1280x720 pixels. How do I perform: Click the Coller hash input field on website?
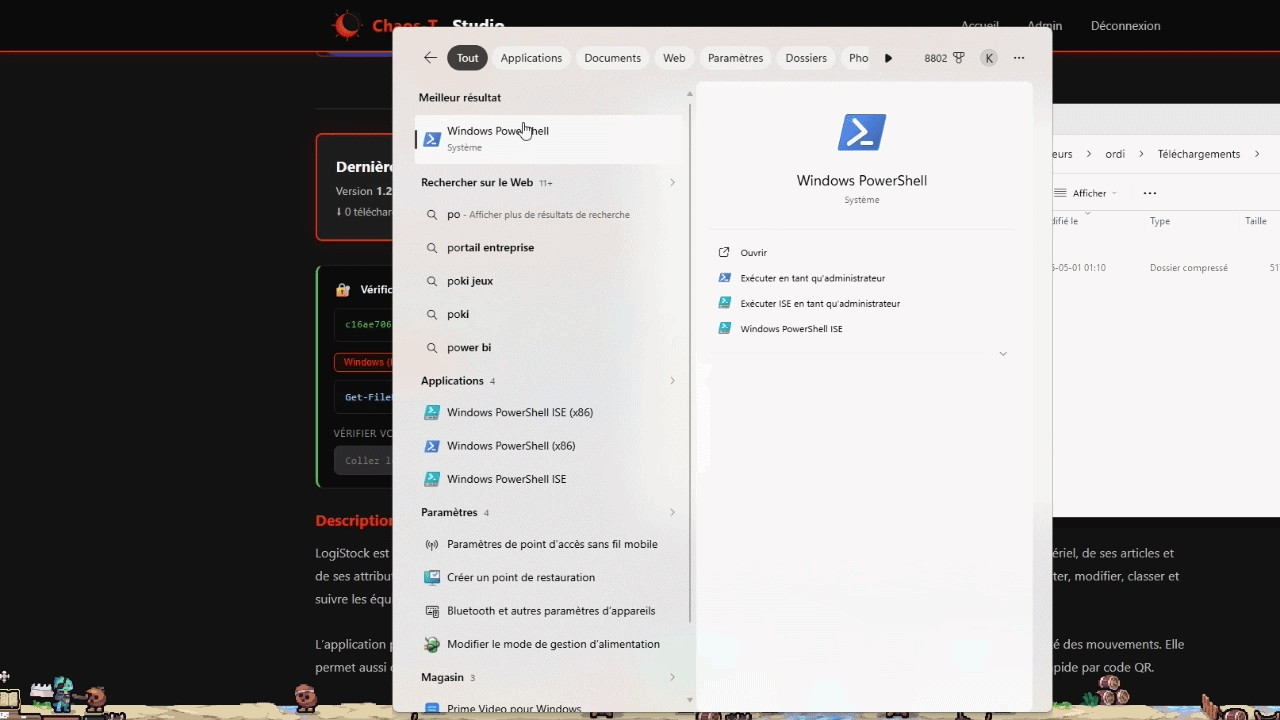pos(364,461)
